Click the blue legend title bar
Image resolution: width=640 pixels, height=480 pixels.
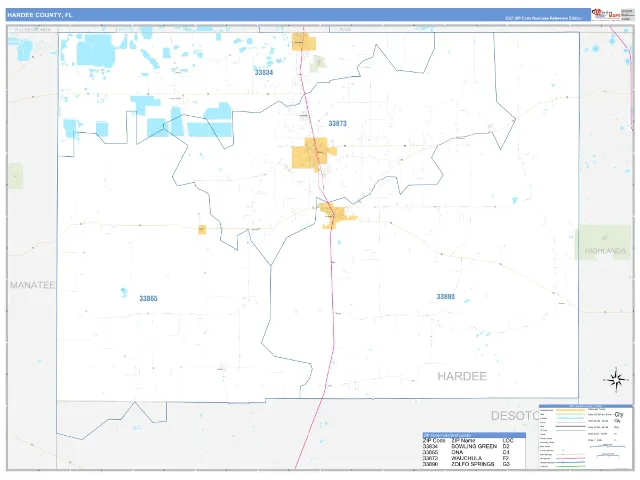click(x=586, y=406)
